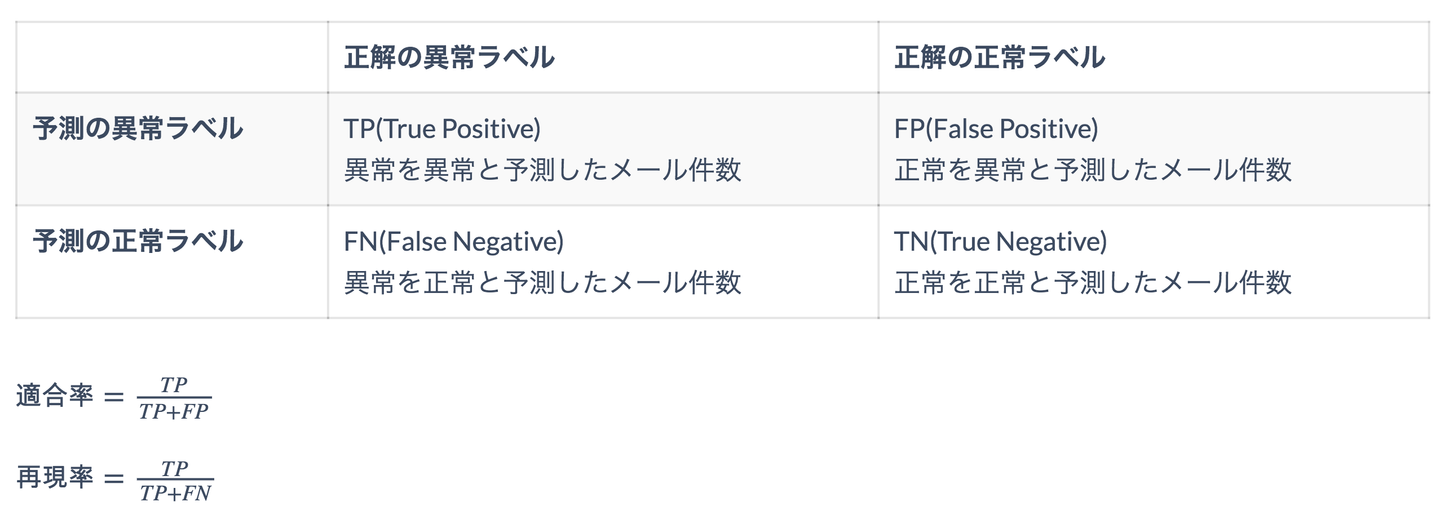Click the 正解の正常ラベル column header
The width and height of the screenshot is (1440, 524).
[x=1000, y=58]
